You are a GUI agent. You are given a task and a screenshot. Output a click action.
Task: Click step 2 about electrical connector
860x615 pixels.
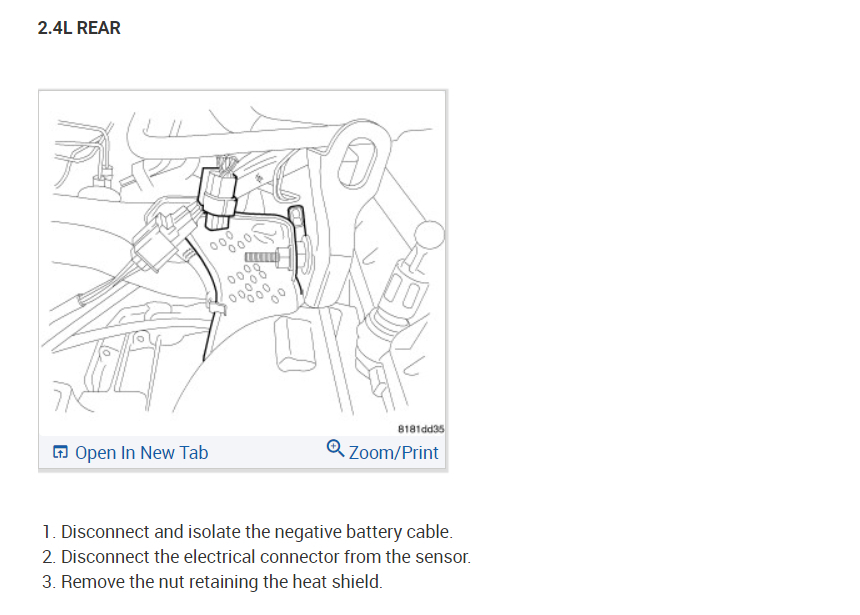click(256, 556)
